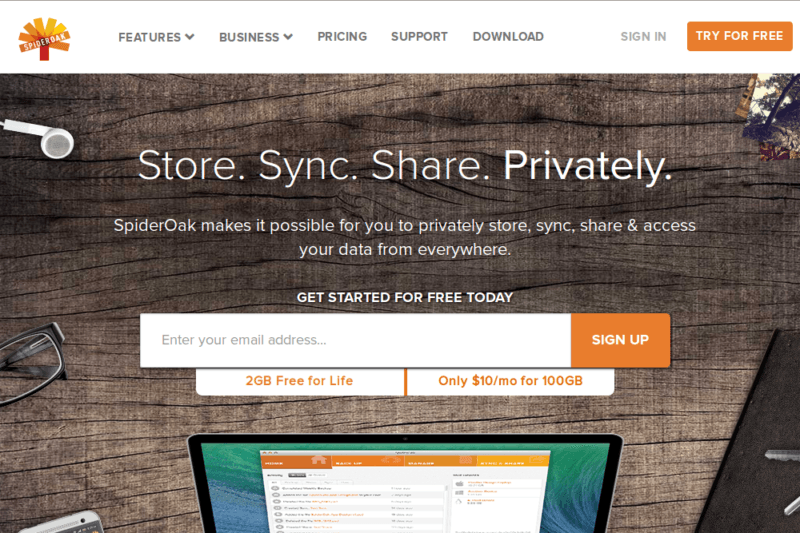800x533 pixels.
Task: Select the 2GB Free for Life tab
Action: coord(300,381)
